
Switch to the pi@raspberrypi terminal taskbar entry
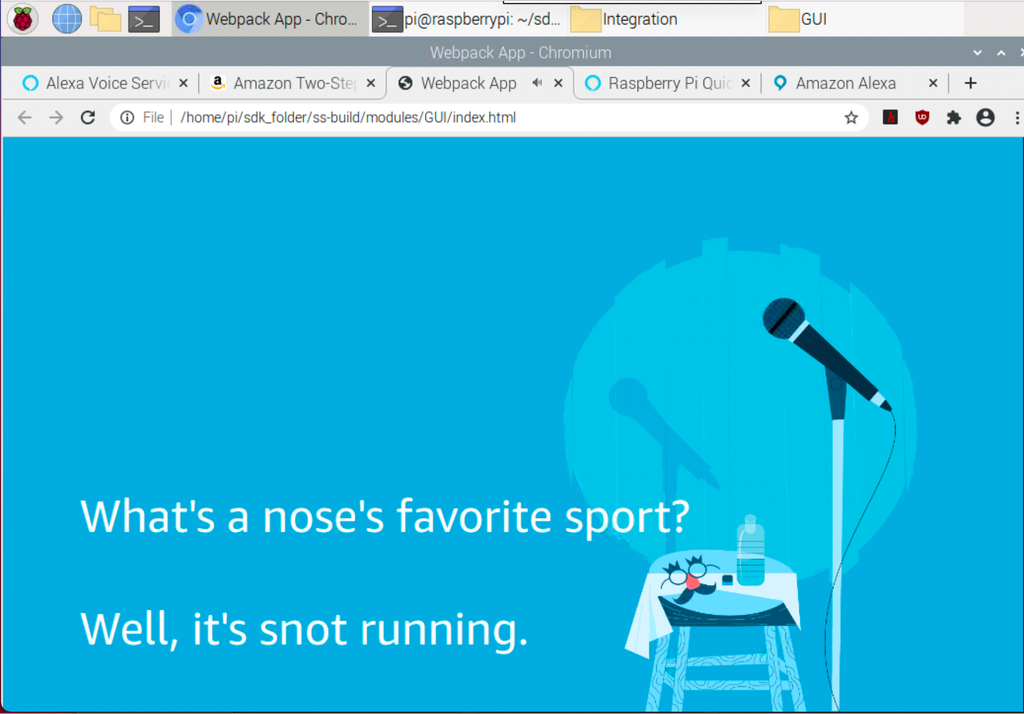point(468,19)
